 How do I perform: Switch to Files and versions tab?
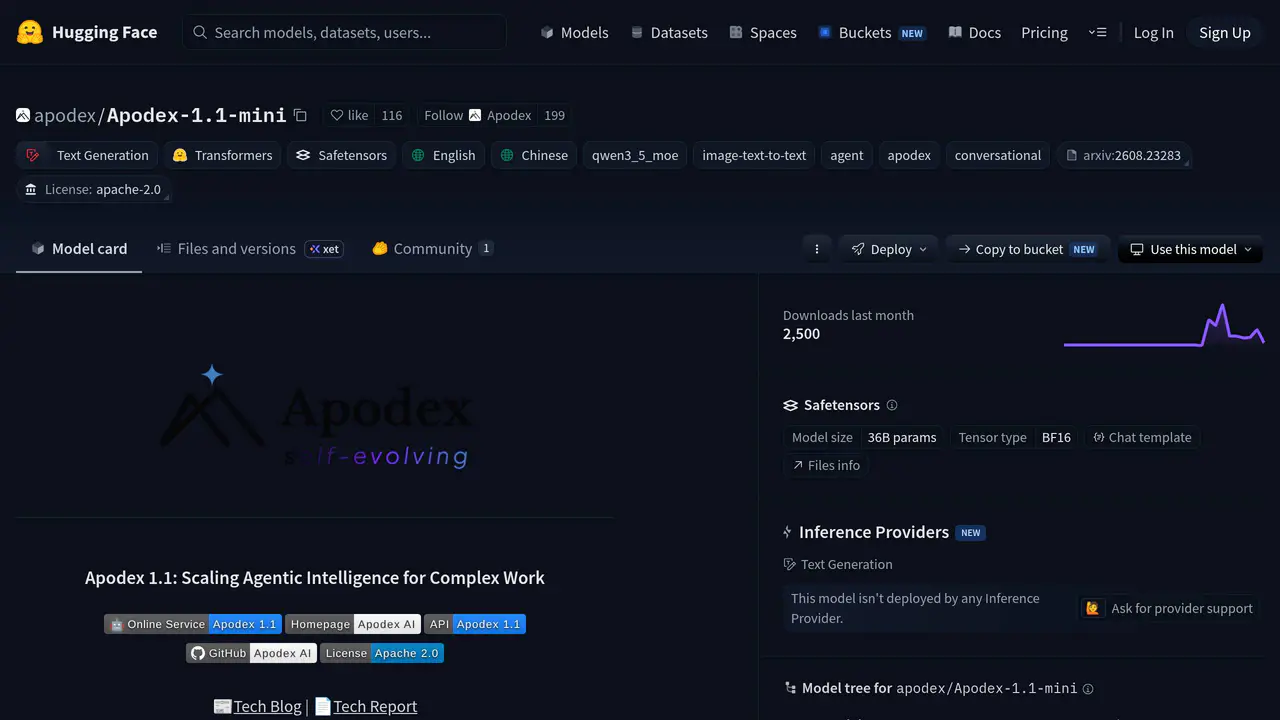(250, 249)
